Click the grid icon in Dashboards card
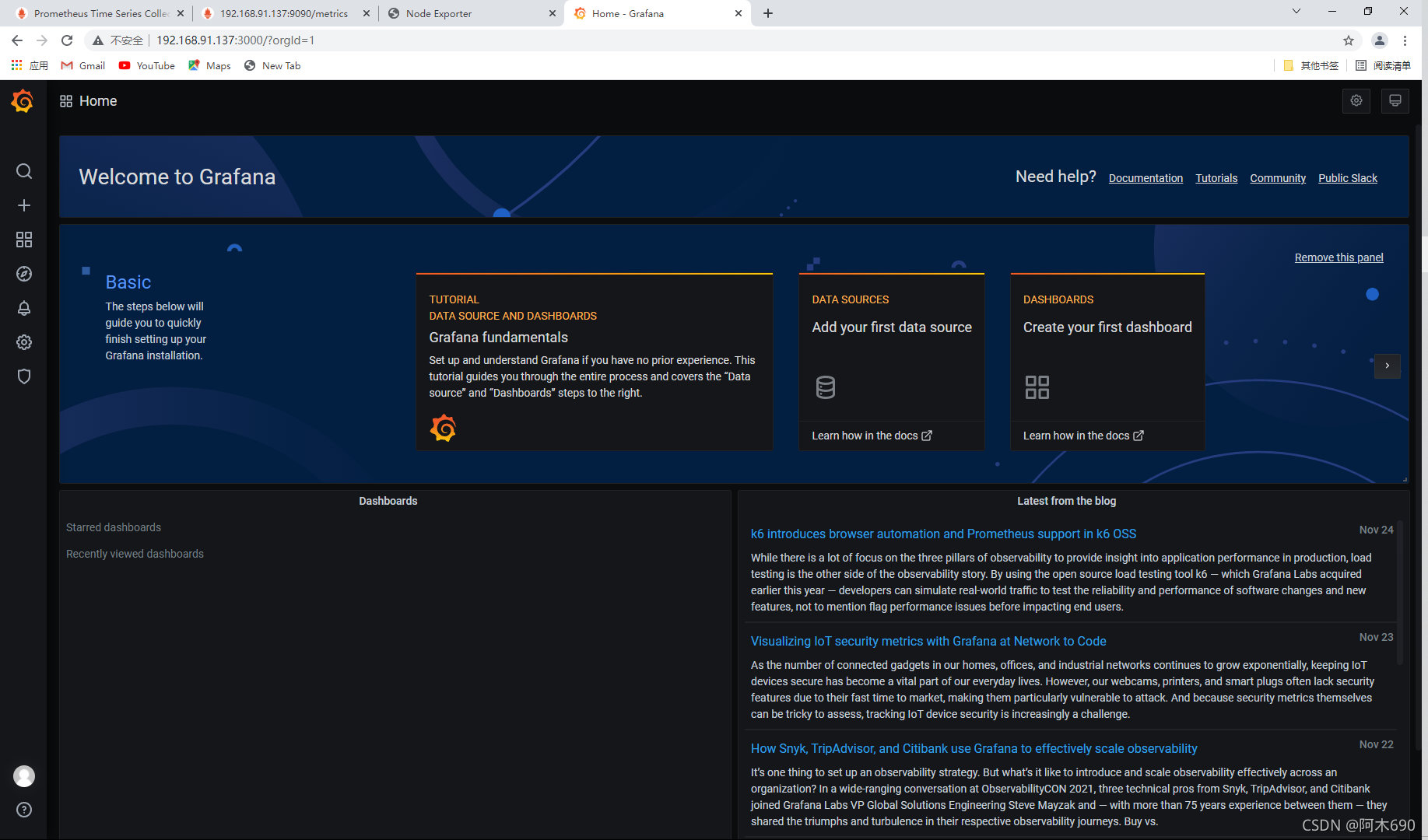The image size is (1428, 840). click(1037, 387)
